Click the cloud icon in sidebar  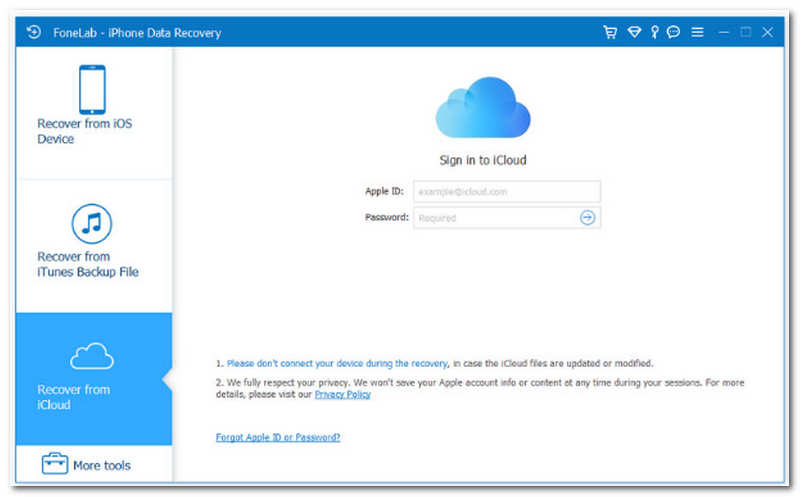pyautogui.click(x=91, y=356)
